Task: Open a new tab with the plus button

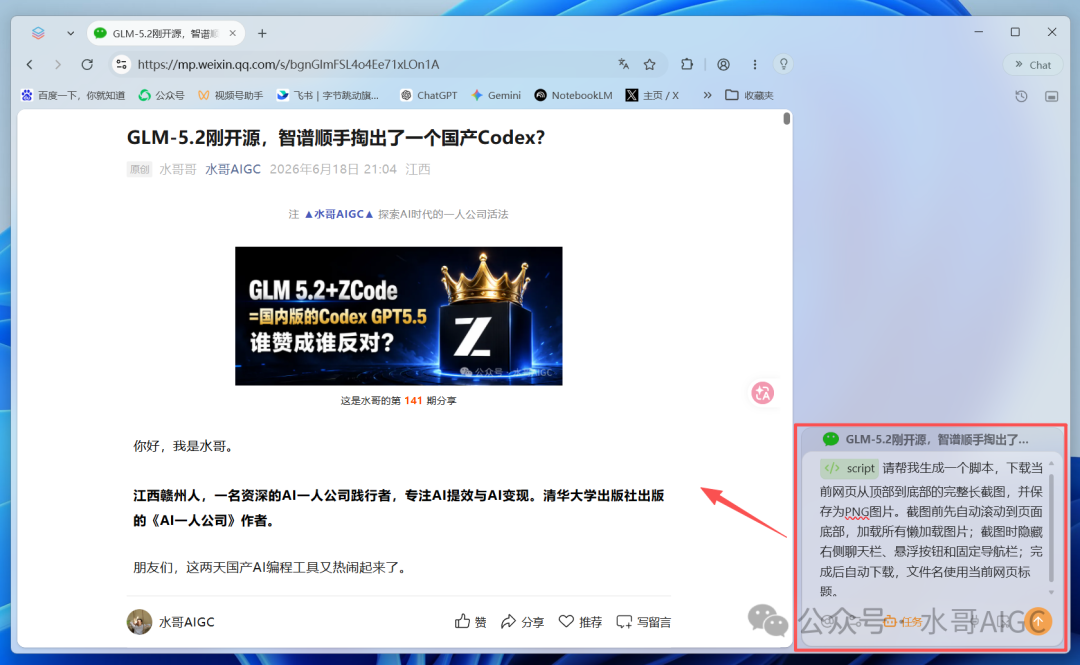Action: 262,33
